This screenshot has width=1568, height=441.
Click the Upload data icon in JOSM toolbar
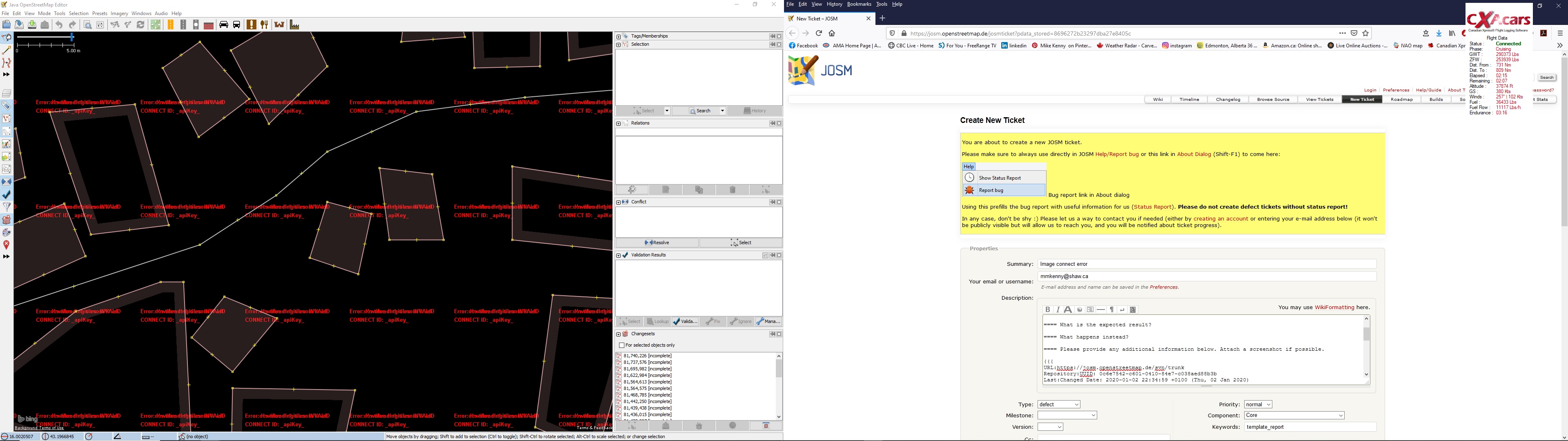point(45,25)
